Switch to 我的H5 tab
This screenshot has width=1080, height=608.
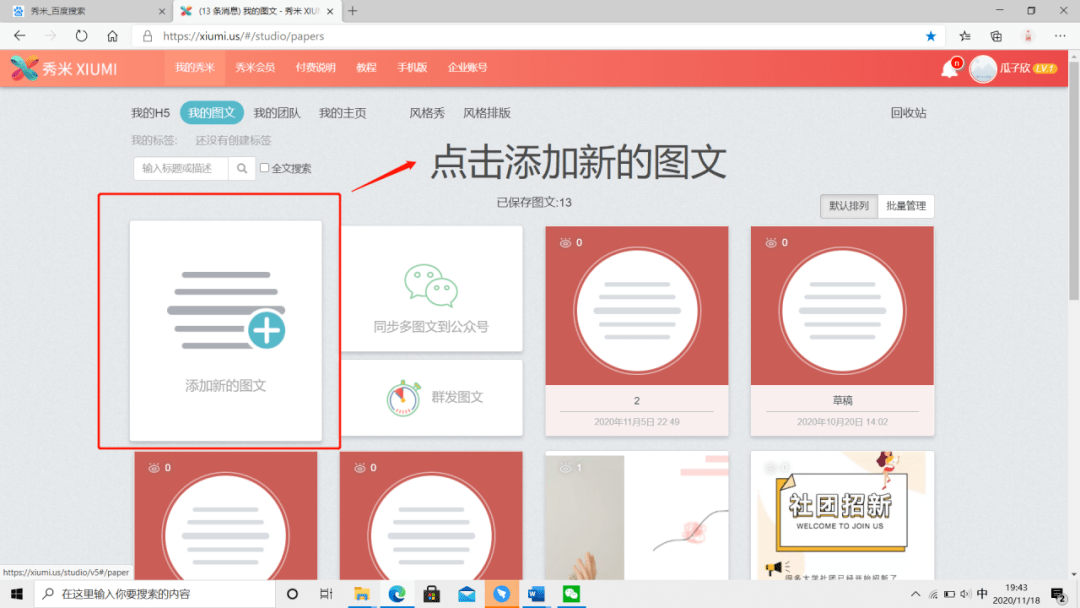point(150,113)
